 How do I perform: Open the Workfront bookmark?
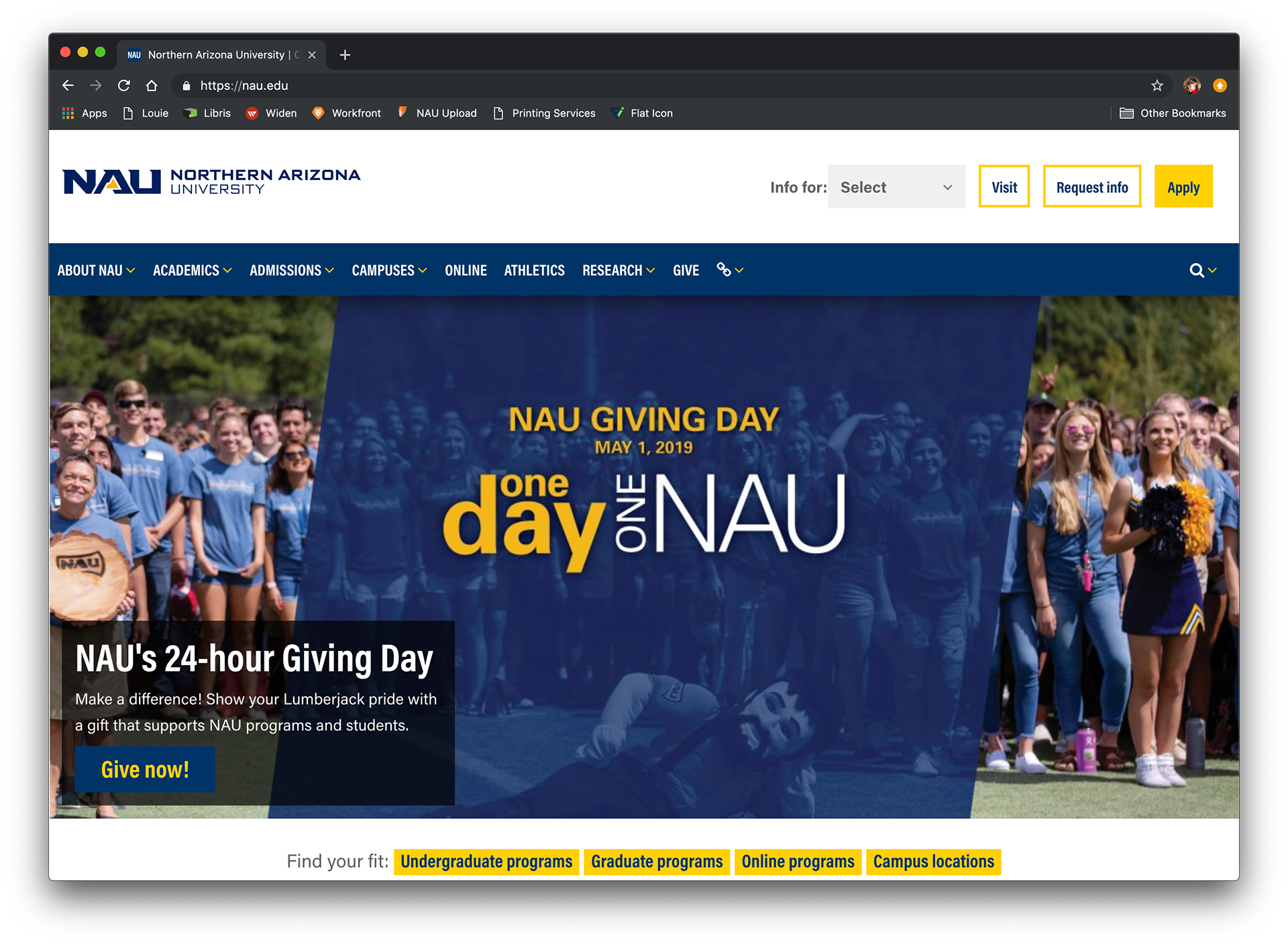(x=347, y=113)
